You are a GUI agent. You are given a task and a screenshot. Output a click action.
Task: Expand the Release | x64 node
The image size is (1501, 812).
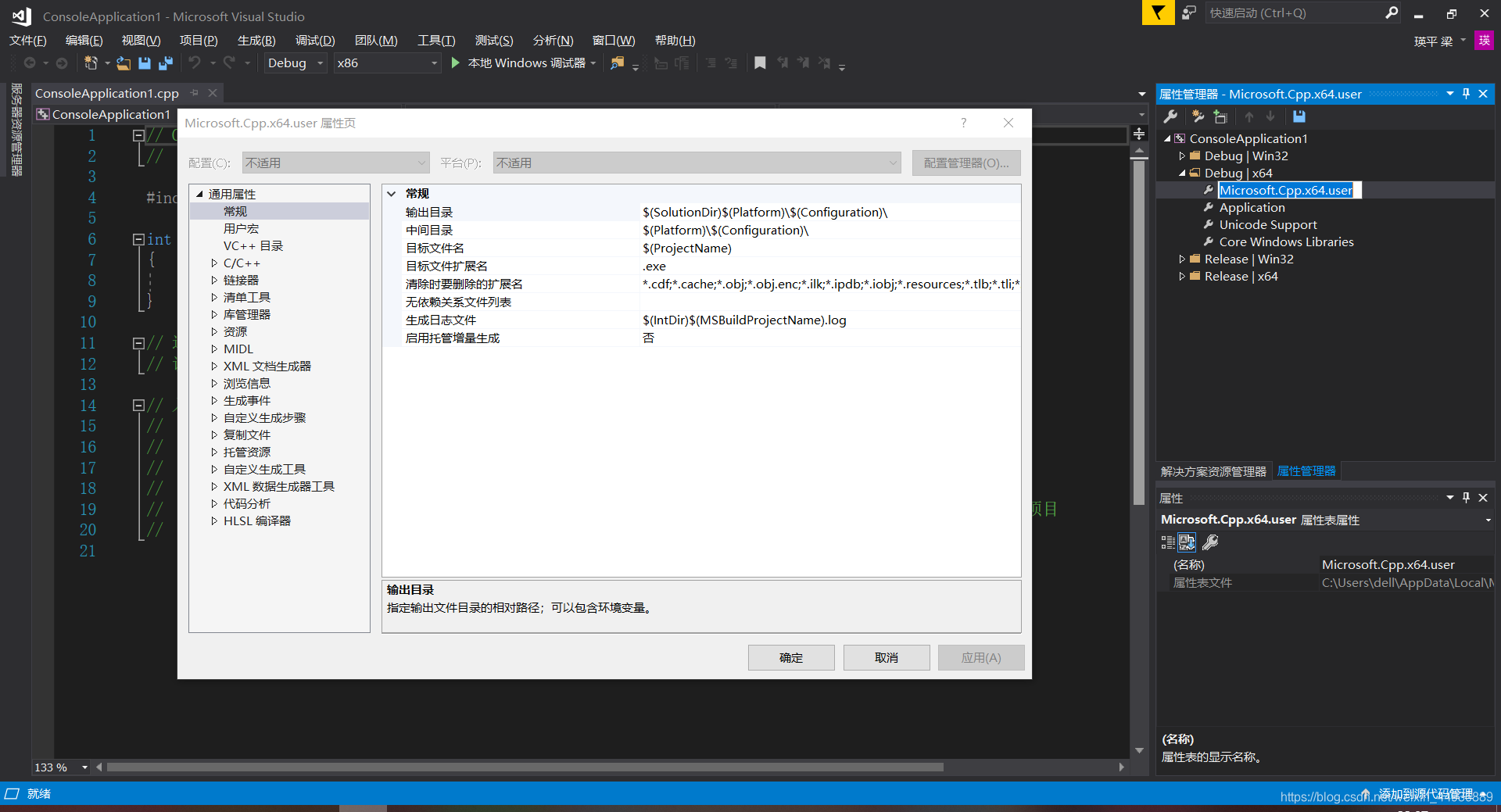1182,277
